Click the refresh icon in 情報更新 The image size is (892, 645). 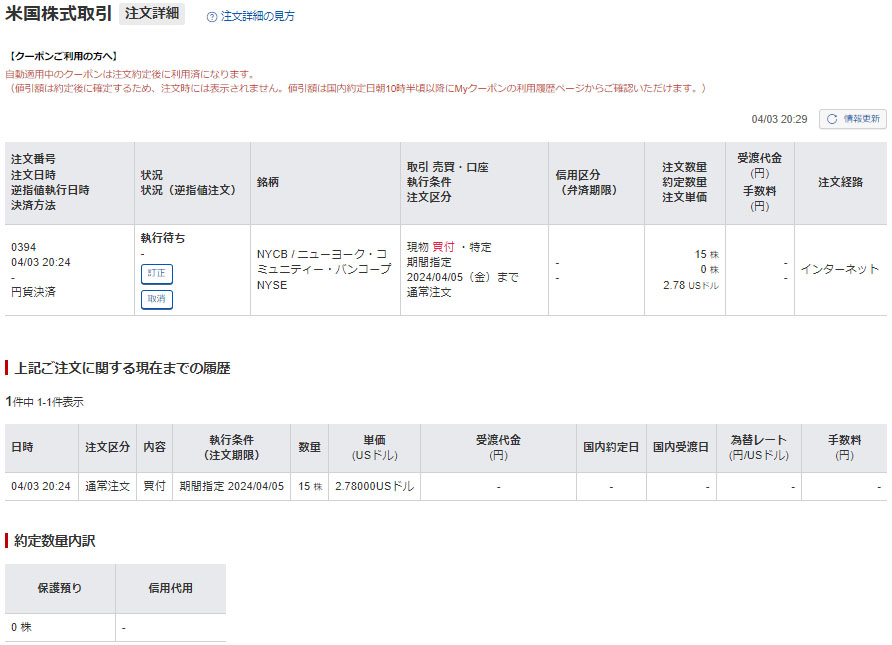(x=832, y=119)
